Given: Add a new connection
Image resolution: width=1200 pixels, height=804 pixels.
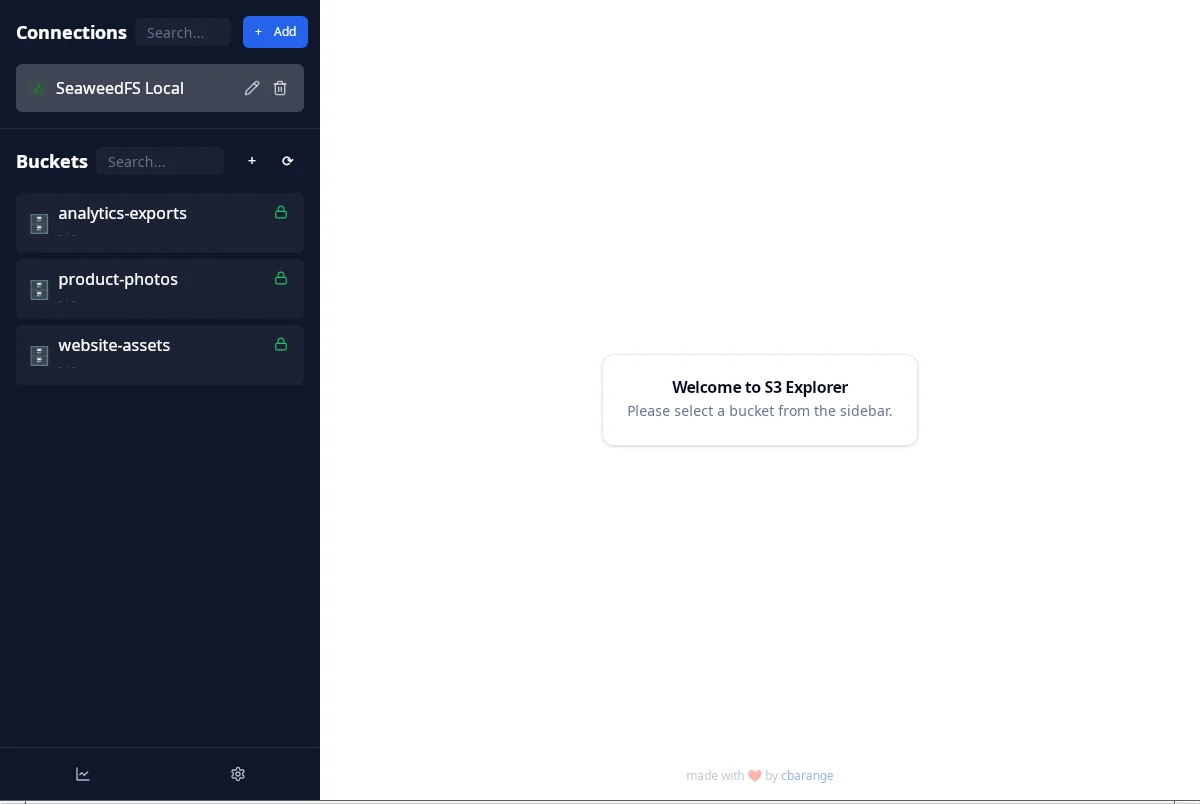Looking at the screenshot, I should pos(275,32).
